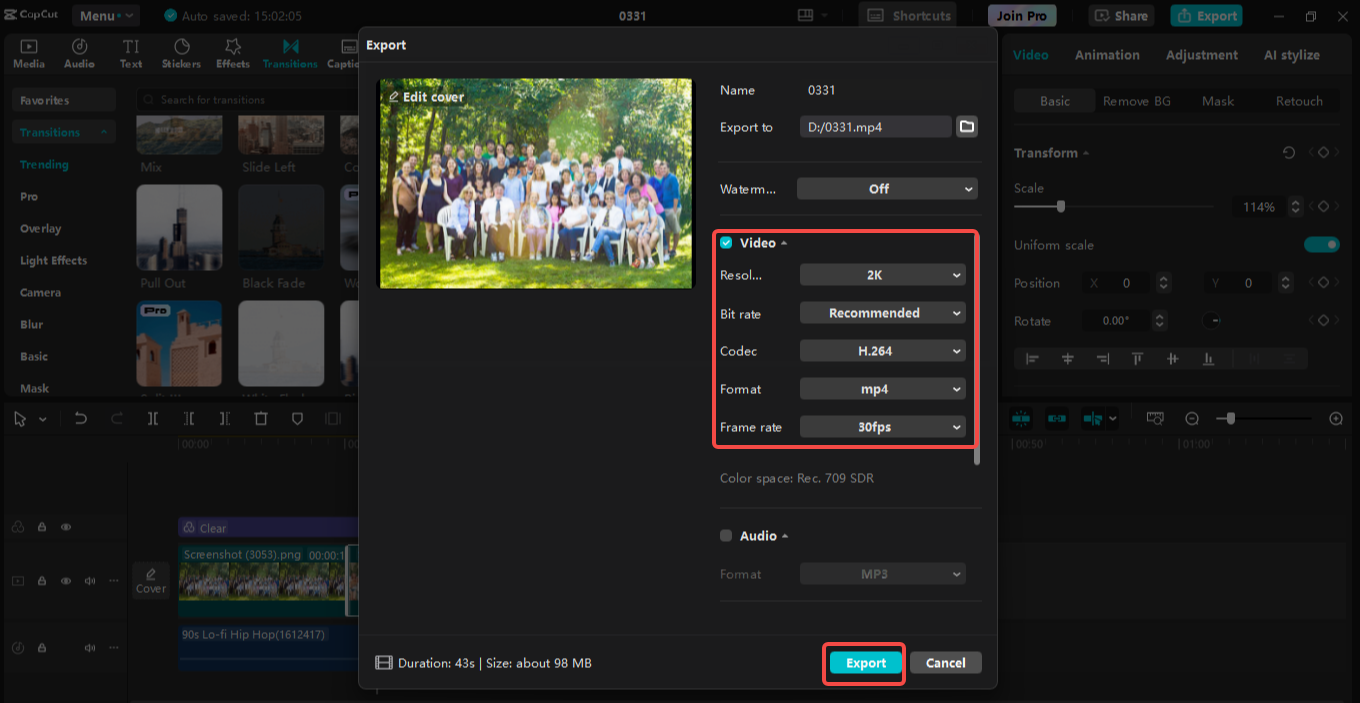Click the Export button to render the video

(863, 662)
